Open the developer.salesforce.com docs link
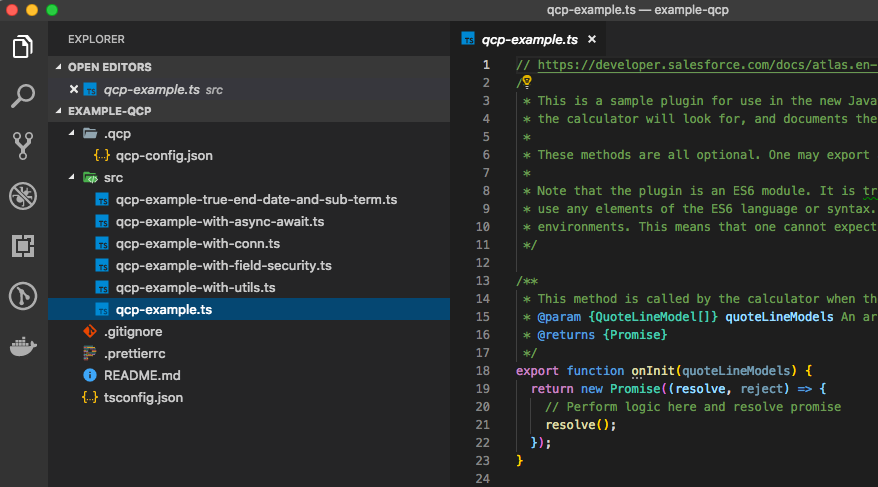Viewport: 878px width, 487px height. [707, 65]
